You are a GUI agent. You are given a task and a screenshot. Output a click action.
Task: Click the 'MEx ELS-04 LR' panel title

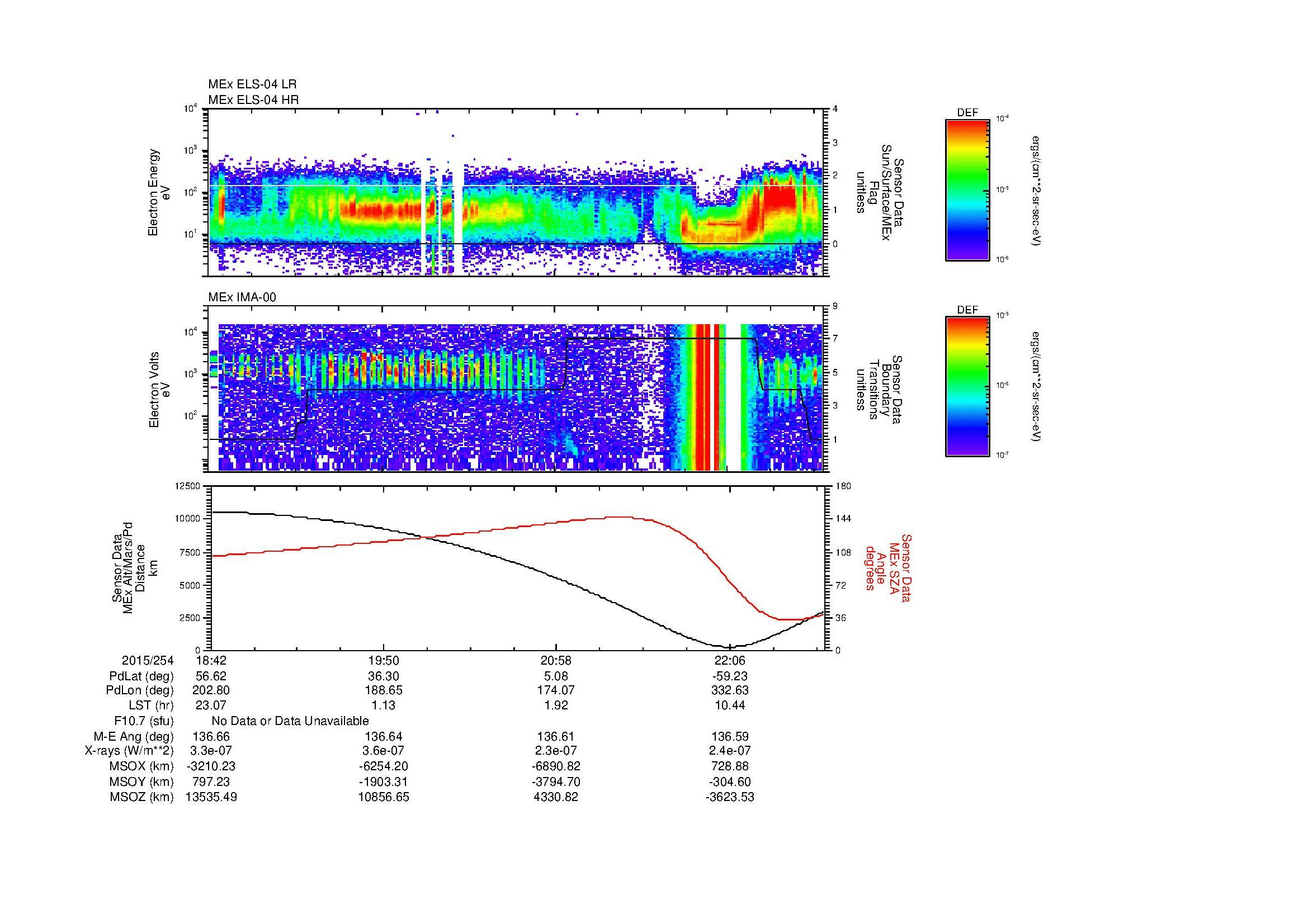(252, 84)
